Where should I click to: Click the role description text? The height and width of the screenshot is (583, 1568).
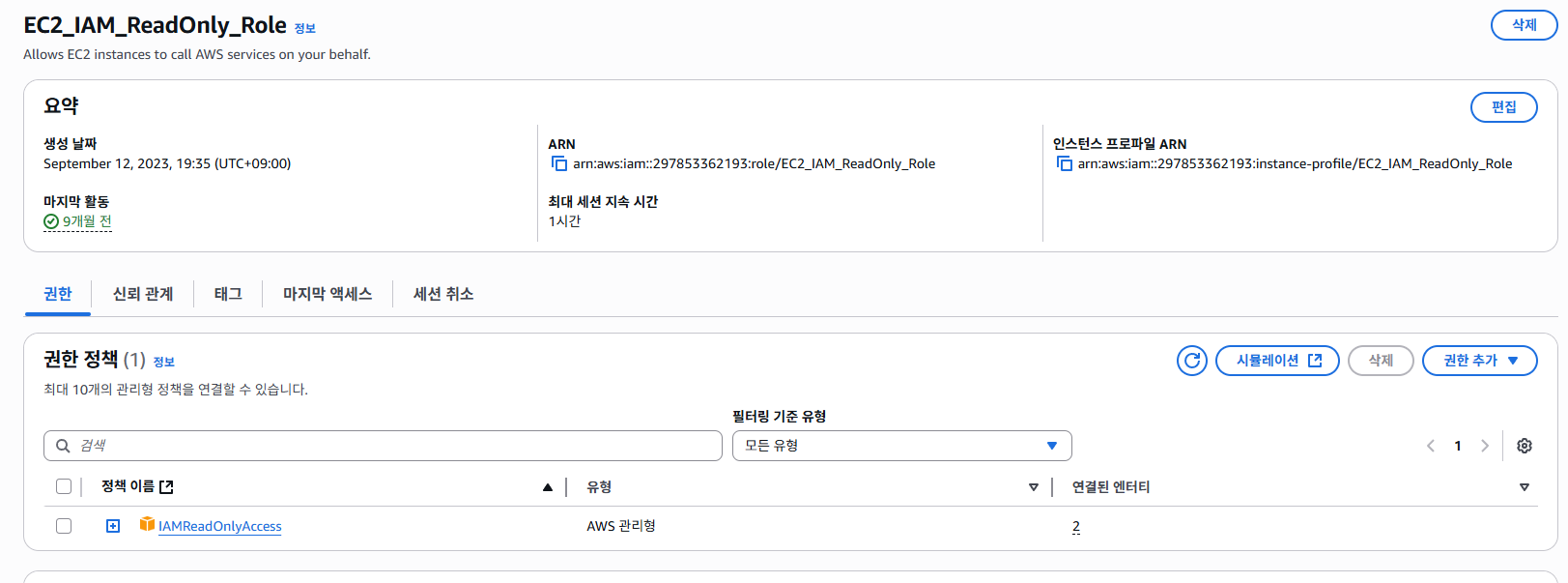coord(197,54)
